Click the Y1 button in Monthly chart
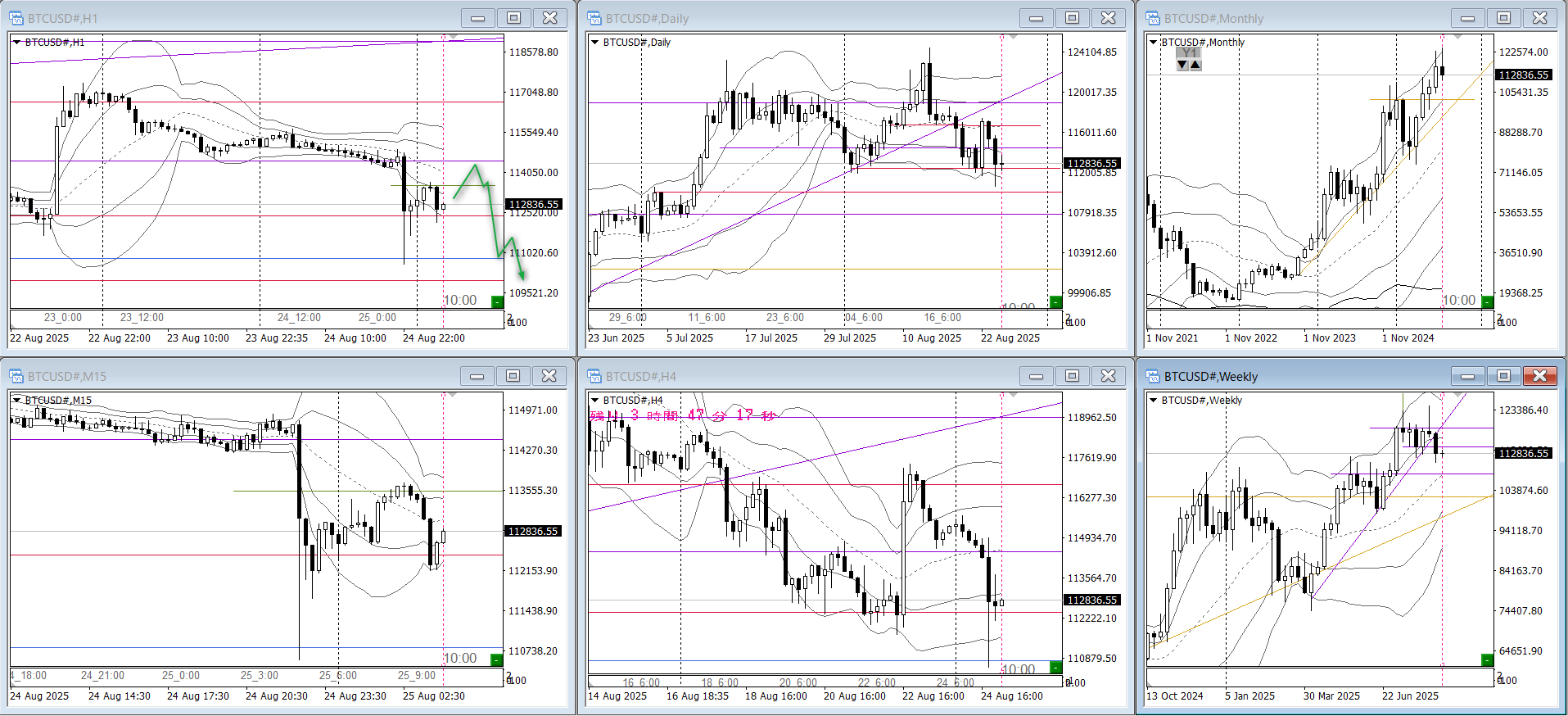The height and width of the screenshot is (716, 1568). pos(1189,53)
